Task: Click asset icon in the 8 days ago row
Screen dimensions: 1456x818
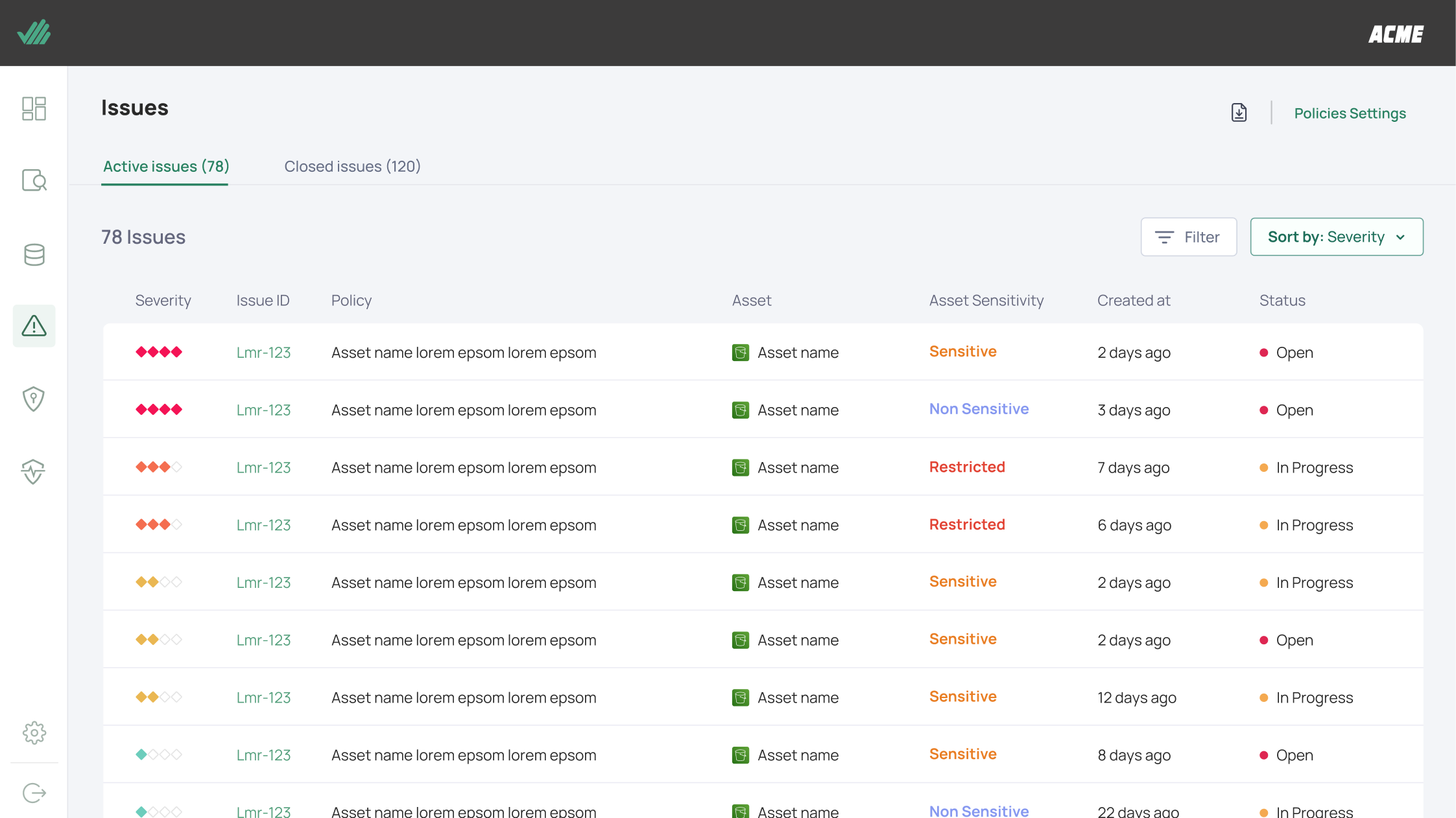Action: pos(741,755)
